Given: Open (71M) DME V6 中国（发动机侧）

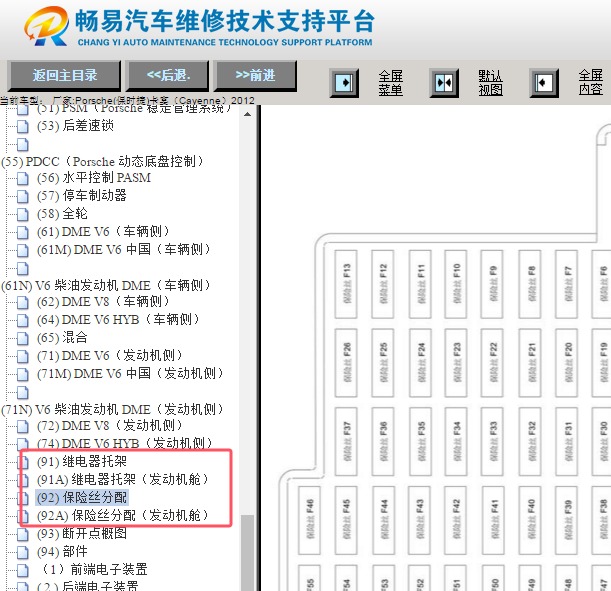Looking at the screenshot, I should tap(130, 373).
